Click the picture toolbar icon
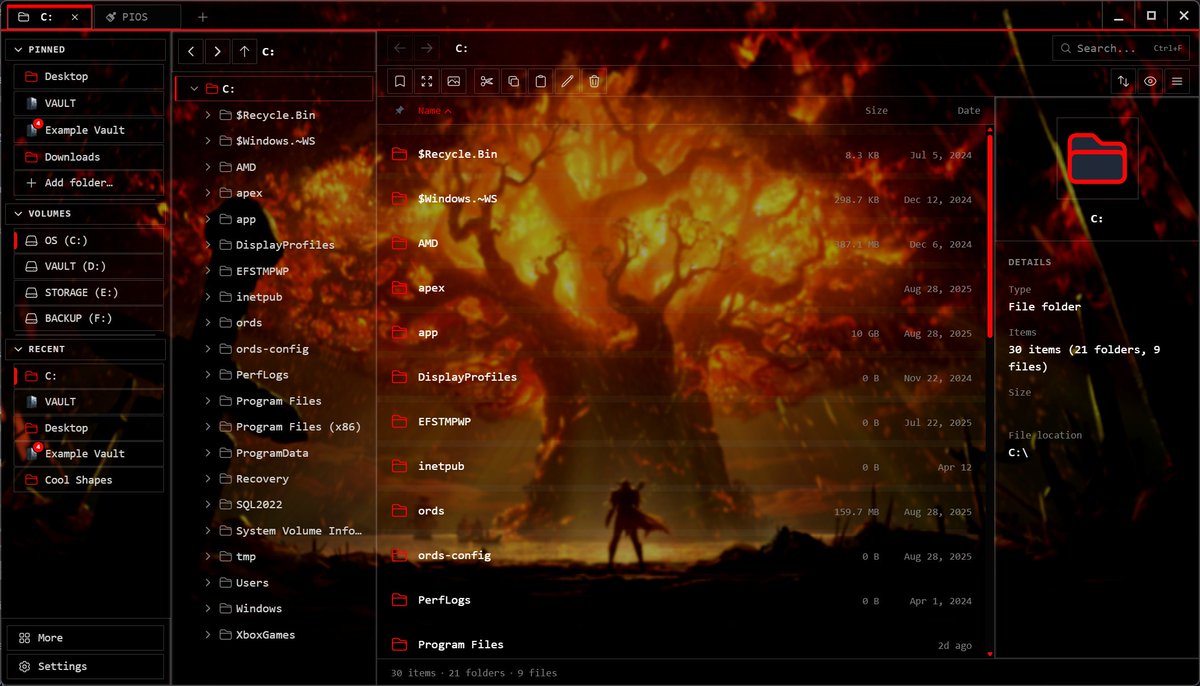This screenshot has height=686, width=1200. (454, 81)
